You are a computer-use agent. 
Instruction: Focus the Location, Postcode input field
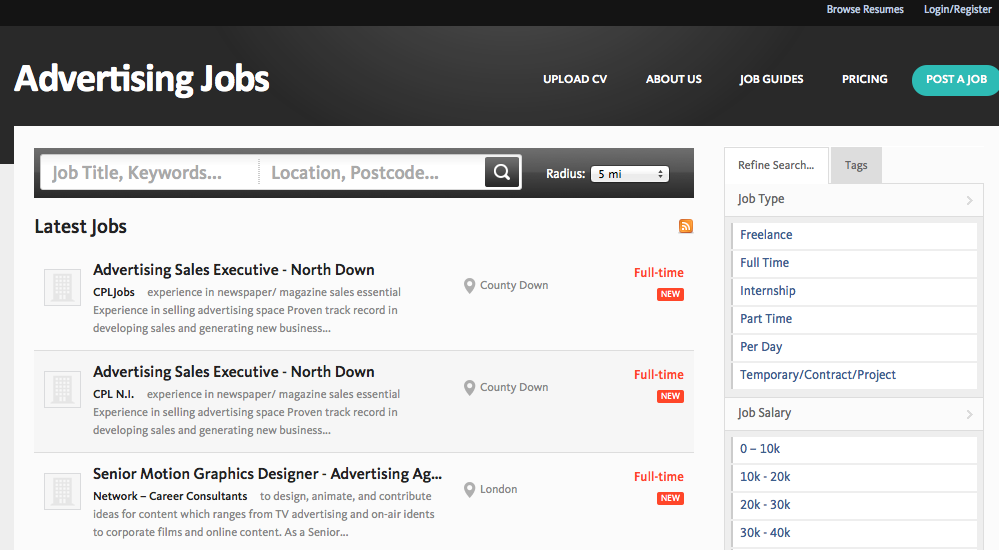372,172
